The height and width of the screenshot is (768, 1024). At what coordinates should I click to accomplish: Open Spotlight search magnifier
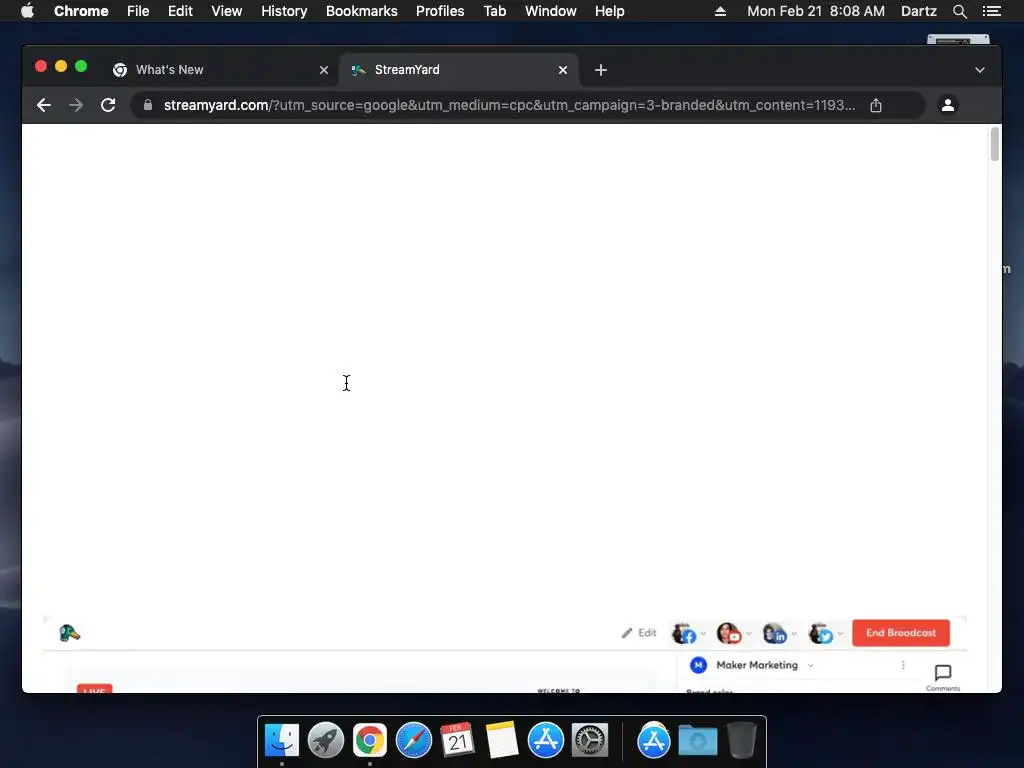pyautogui.click(x=959, y=11)
